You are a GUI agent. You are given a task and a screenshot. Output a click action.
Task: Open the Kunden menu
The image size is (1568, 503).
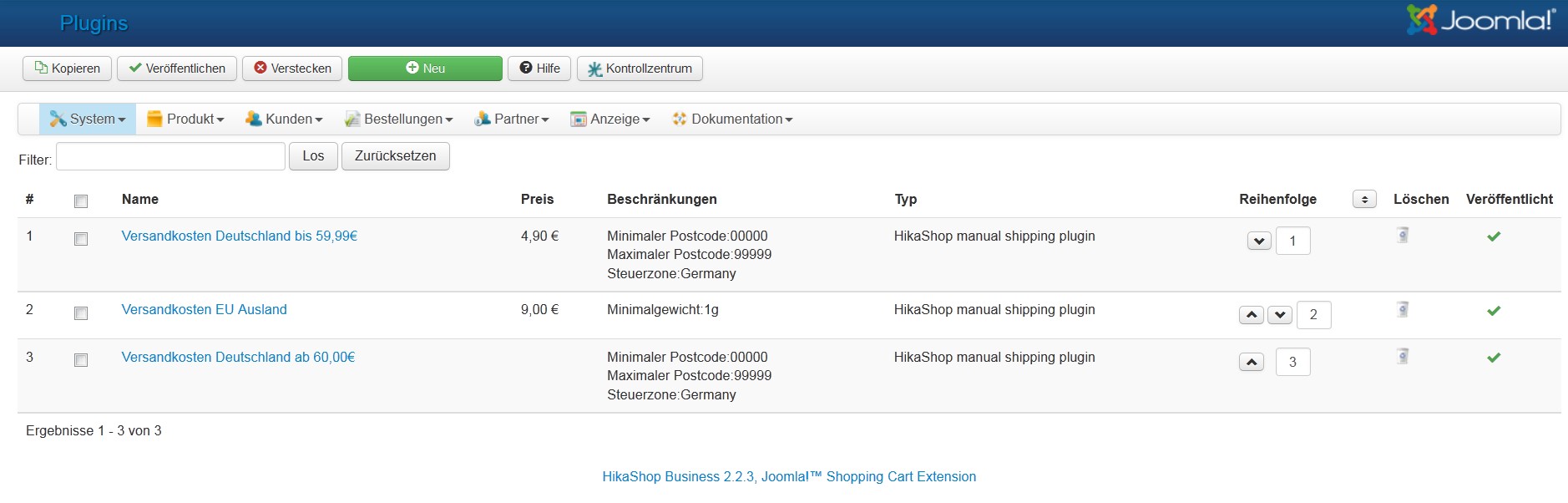click(284, 119)
